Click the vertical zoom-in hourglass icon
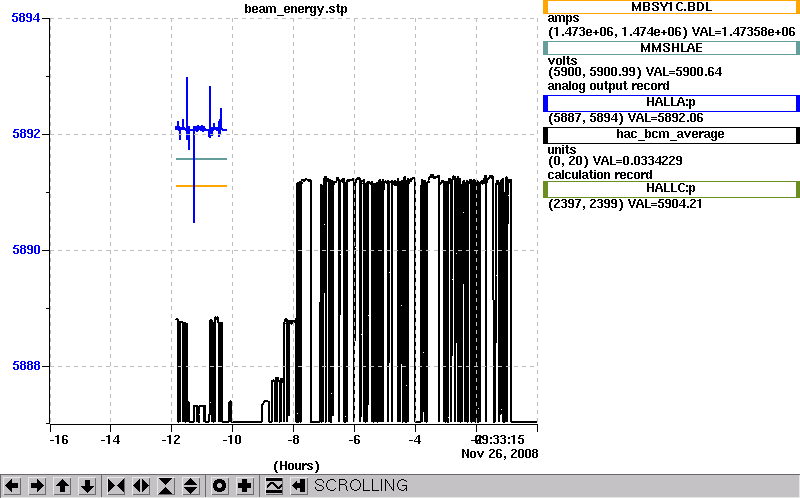Screen dimensions: 800x498 pos(166,486)
